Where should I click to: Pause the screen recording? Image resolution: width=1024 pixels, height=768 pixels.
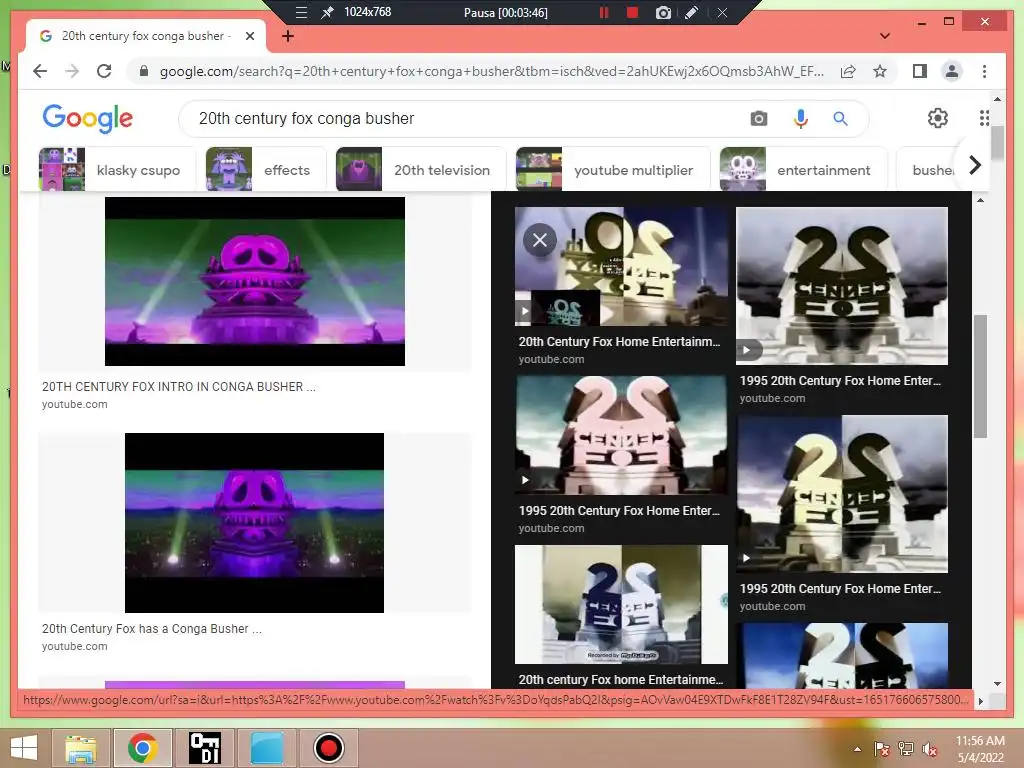pyautogui.click(x=604, y=12)
